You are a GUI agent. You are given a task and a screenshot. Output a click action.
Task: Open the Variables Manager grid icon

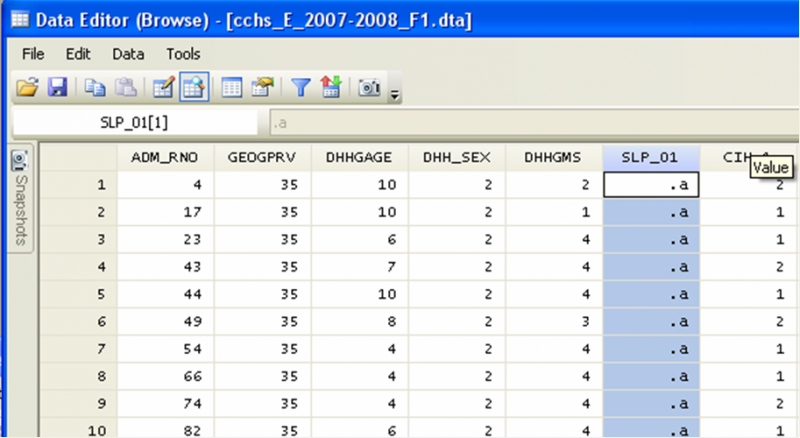click(x=232, y=88)
